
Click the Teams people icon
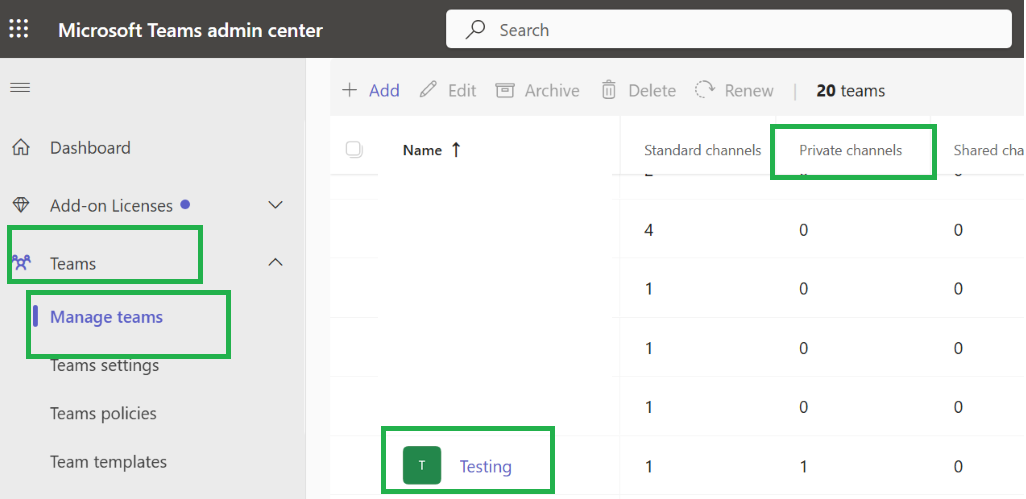coord(21,263)
